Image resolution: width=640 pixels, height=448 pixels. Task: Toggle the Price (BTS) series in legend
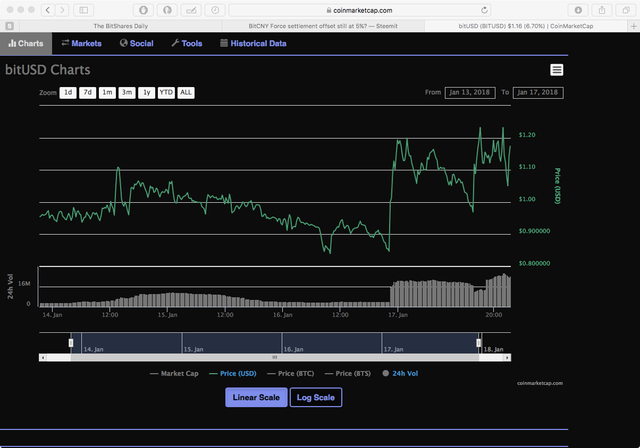pyautogui.click(x=348, y=373)
